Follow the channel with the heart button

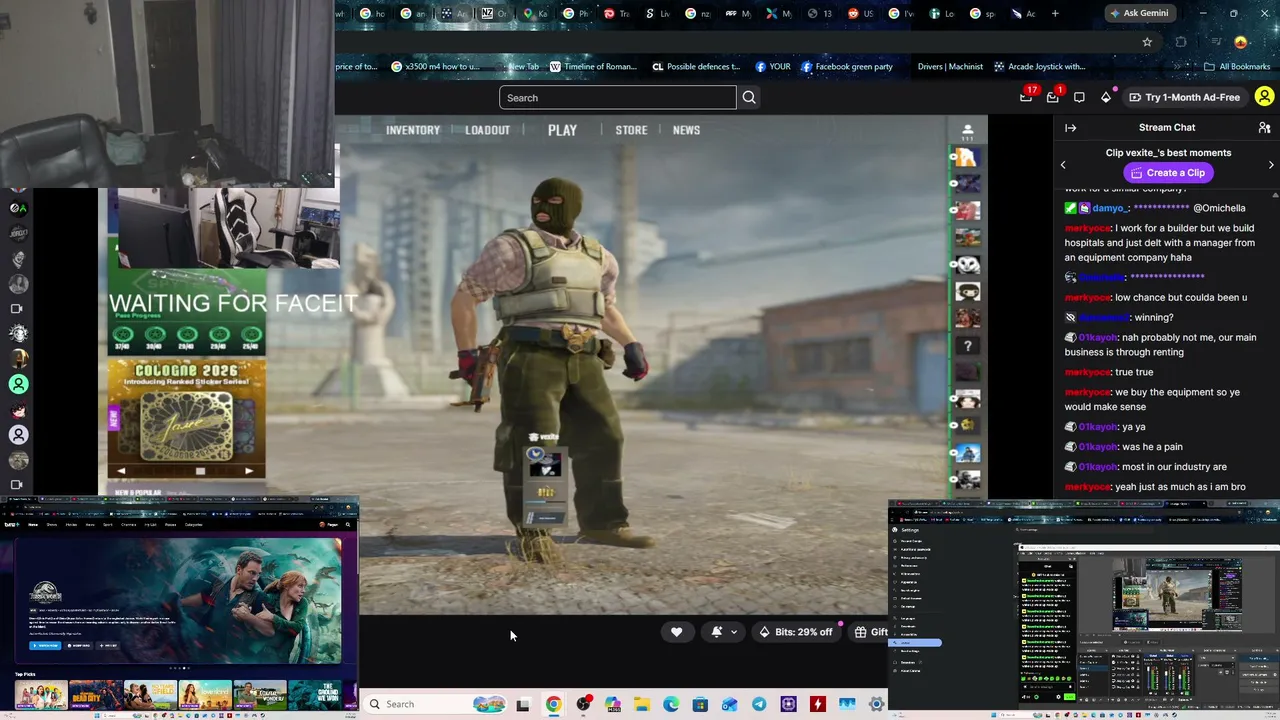pos(676,632)
